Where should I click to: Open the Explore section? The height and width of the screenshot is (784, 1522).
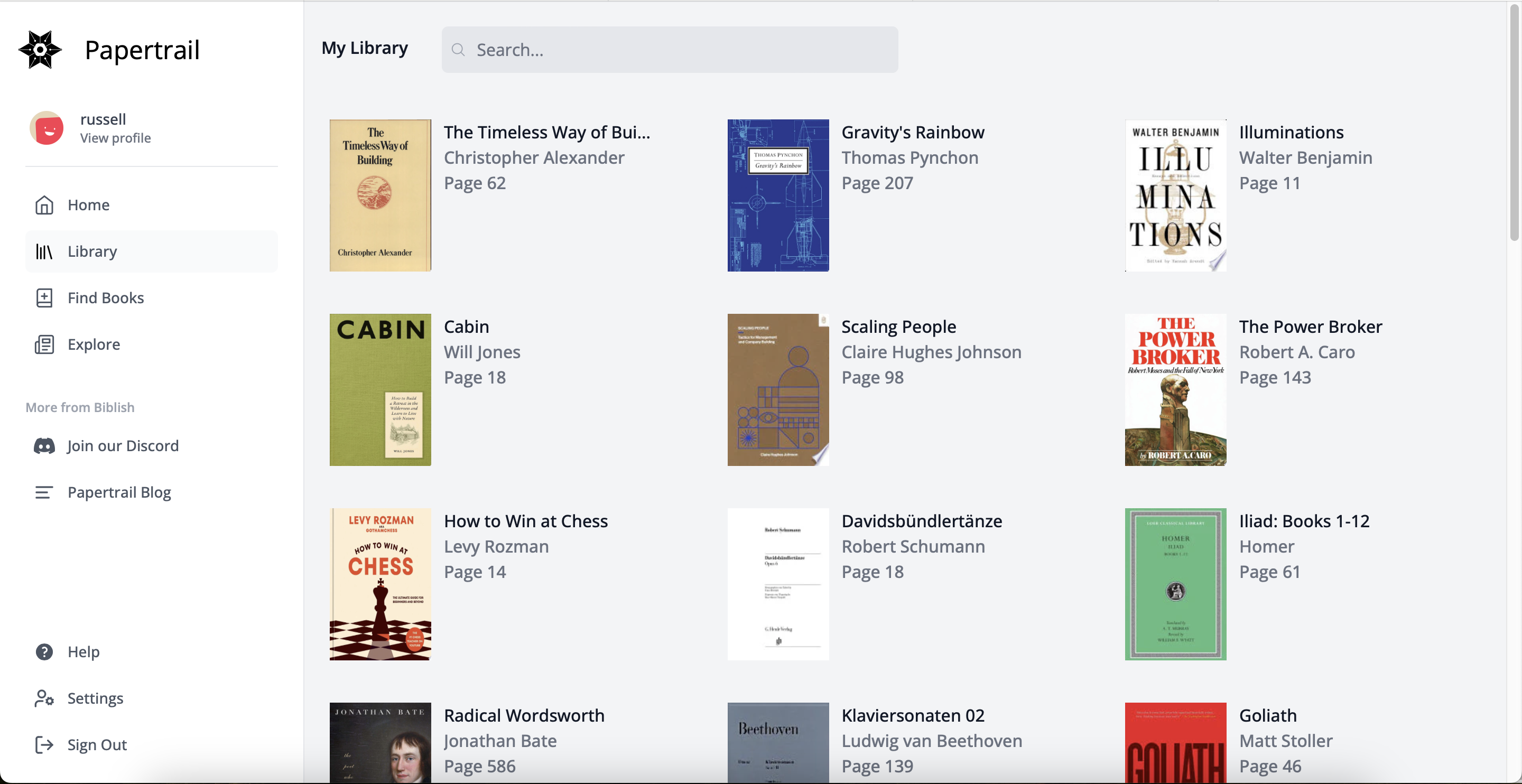click(151, 344)
